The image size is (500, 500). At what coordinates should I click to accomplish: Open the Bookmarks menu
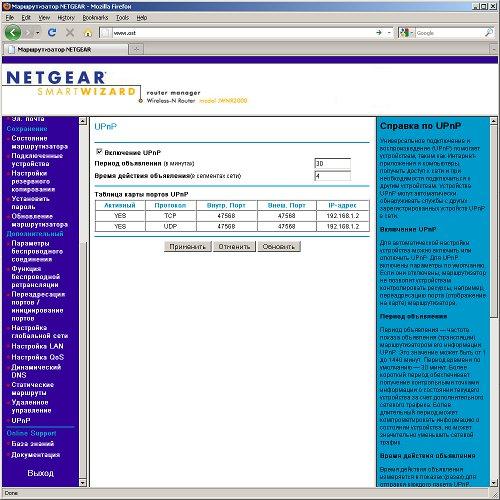[x=95, y=18]
